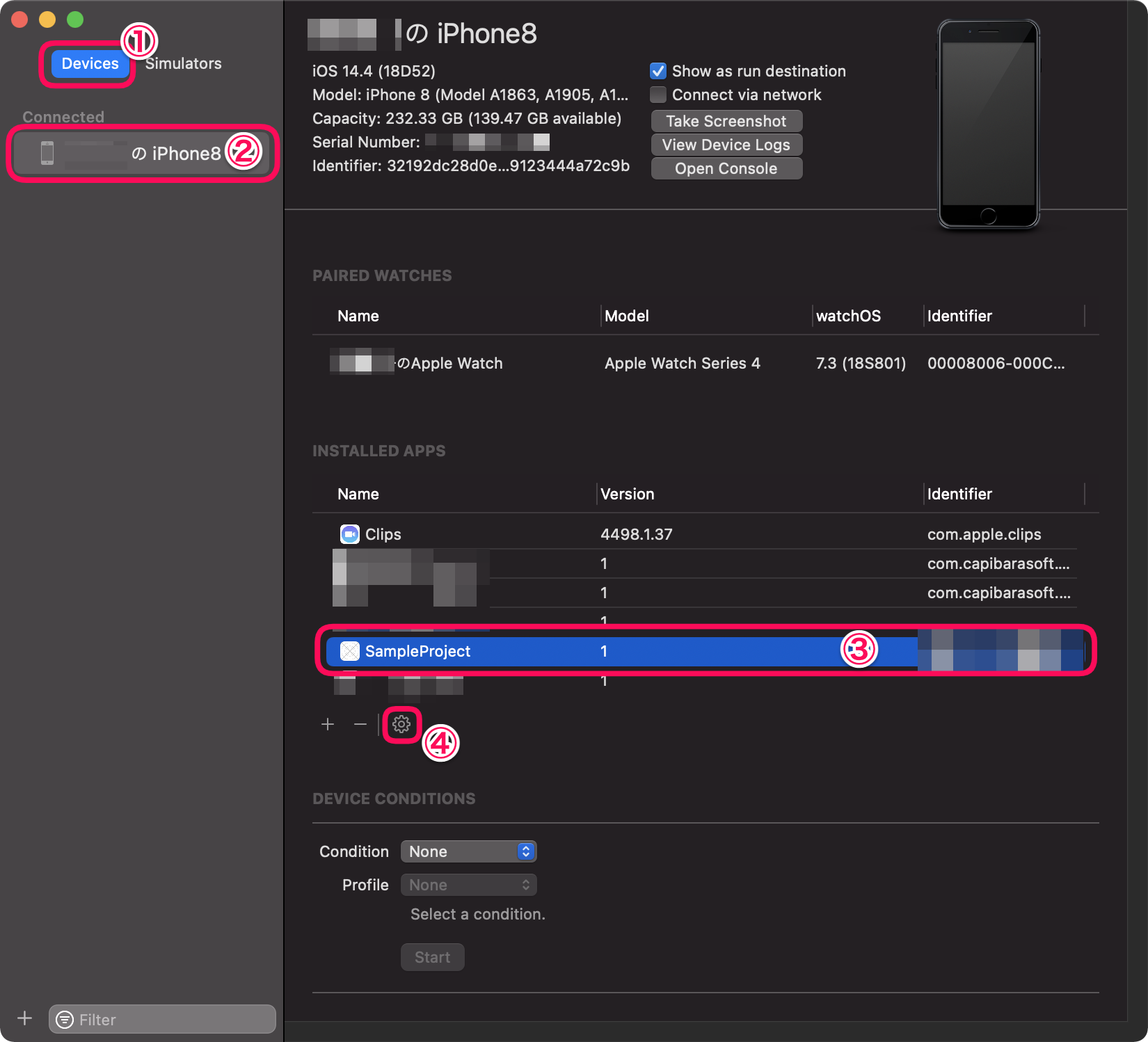Viewport: 1148px width, 1042px height.
Task: Click the Capacity 232.33 GB text
Action: tap(467, 118)
